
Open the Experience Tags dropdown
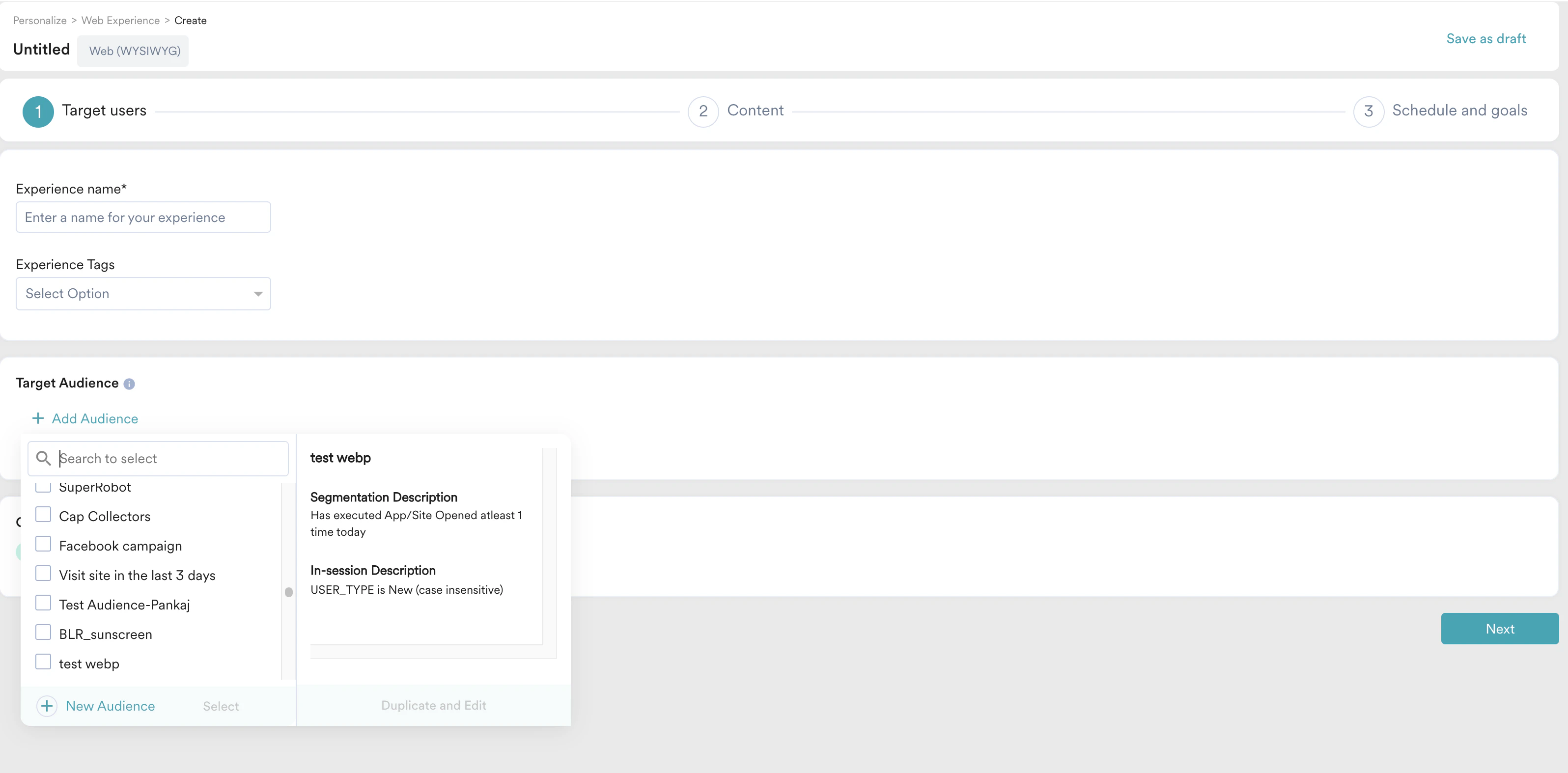coord(143,293)
